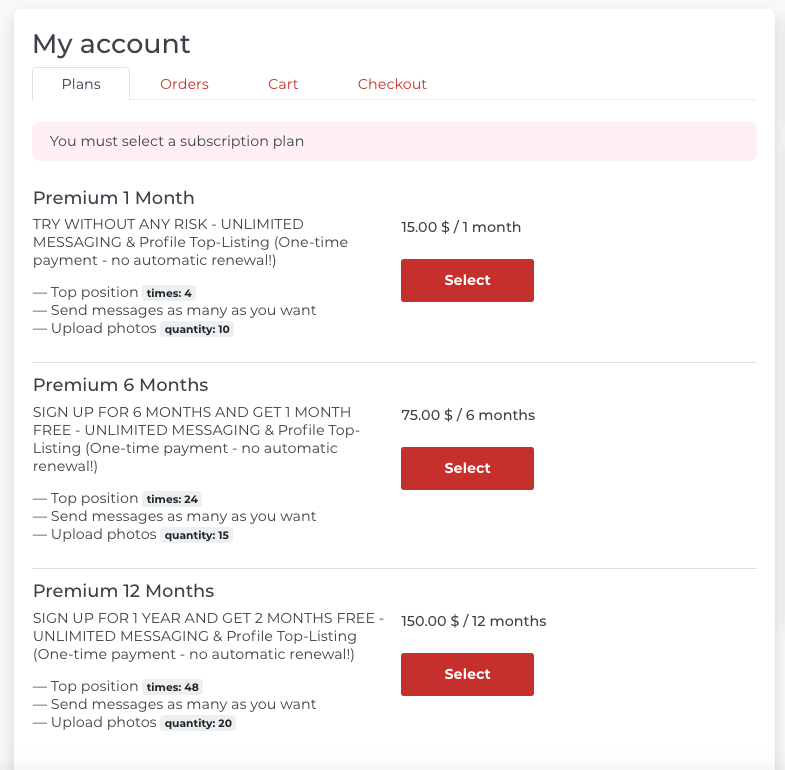Click the Premium 12 Months heading
The height and width of the screenshot is (770, 785).
[x=124, y=591]
